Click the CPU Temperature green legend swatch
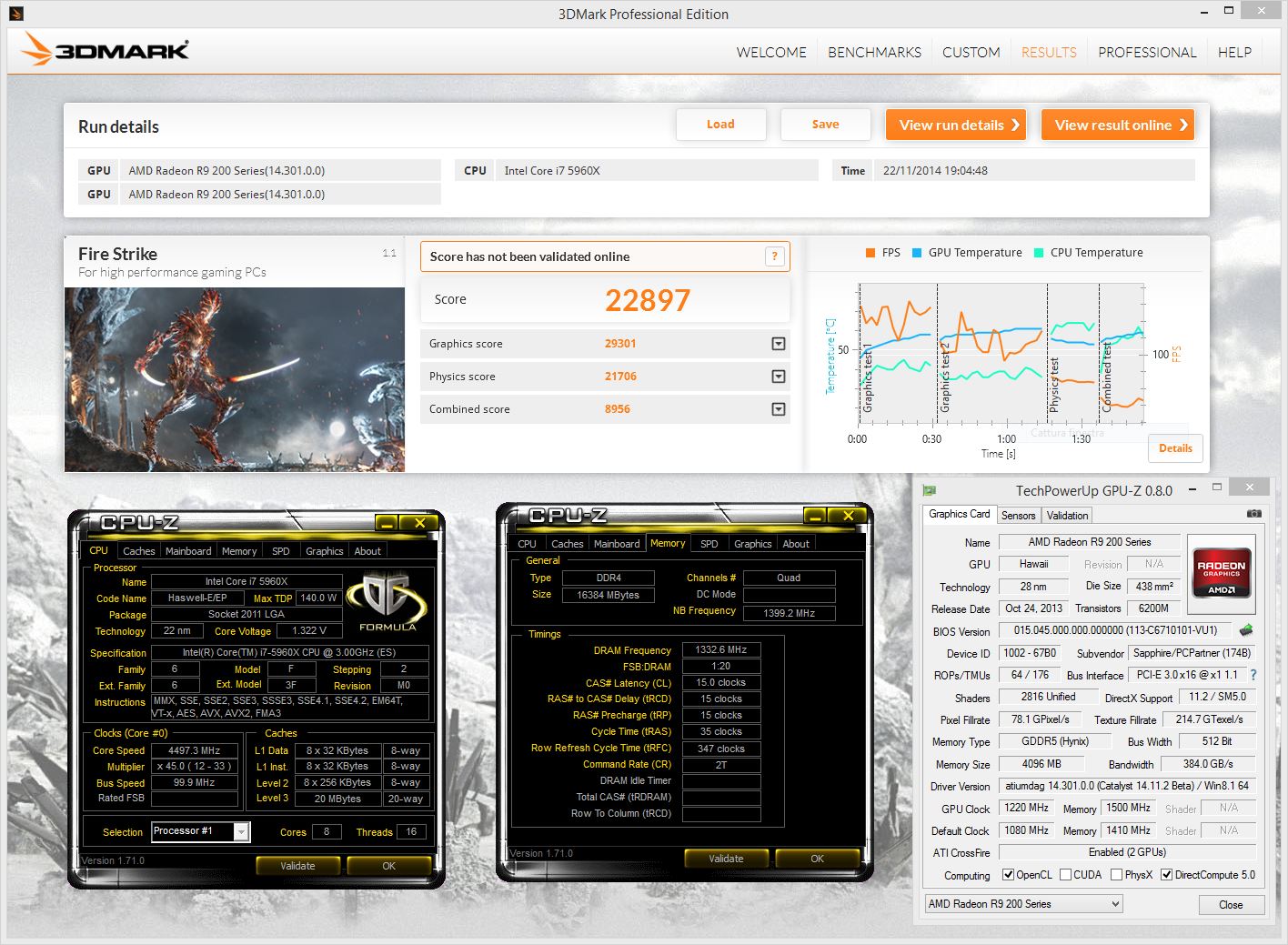Viewport: 1288px width, 945px height. 1039,253
